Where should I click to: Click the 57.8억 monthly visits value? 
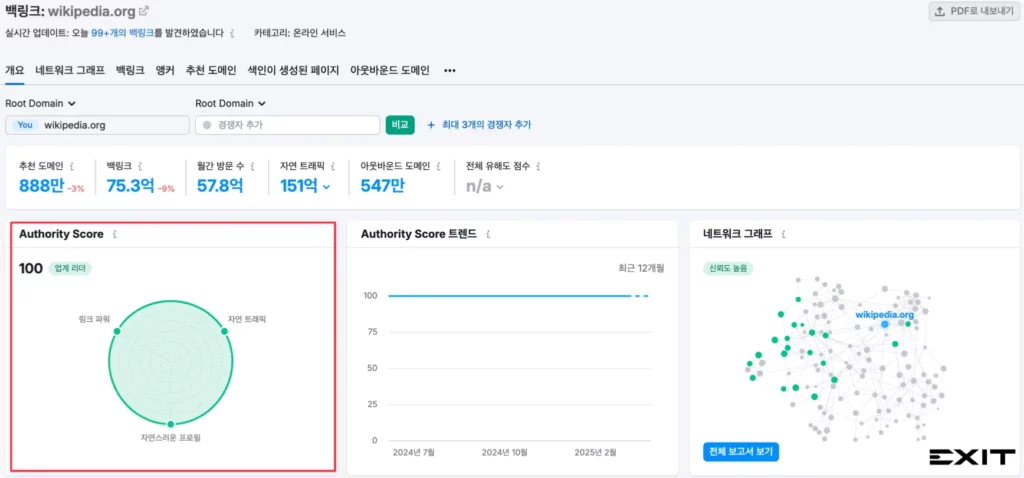tap(220, 186)
